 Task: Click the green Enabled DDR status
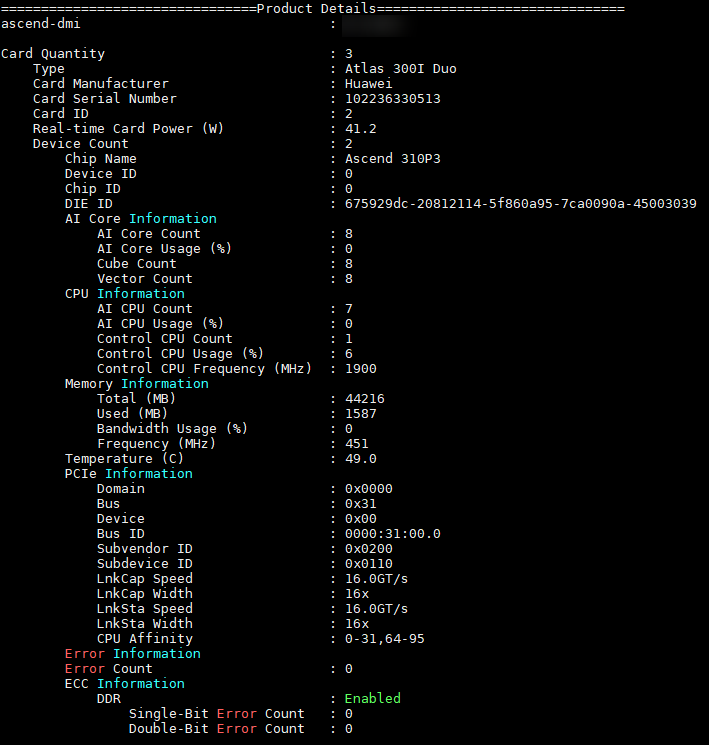point(373,698)
